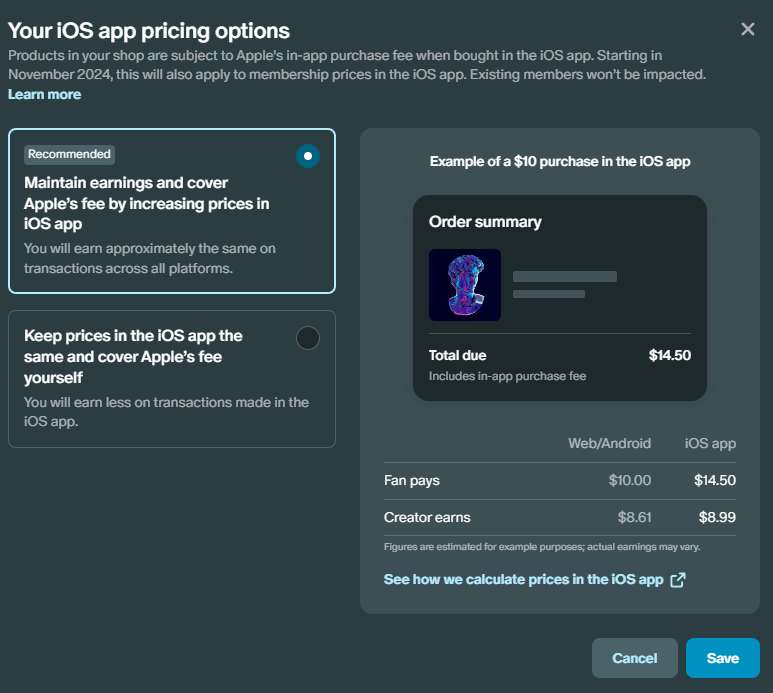Image resolution: width=773 pixels, height=693 pixels.
Task: Click the Web/Android column header
Action: (609, 443)
